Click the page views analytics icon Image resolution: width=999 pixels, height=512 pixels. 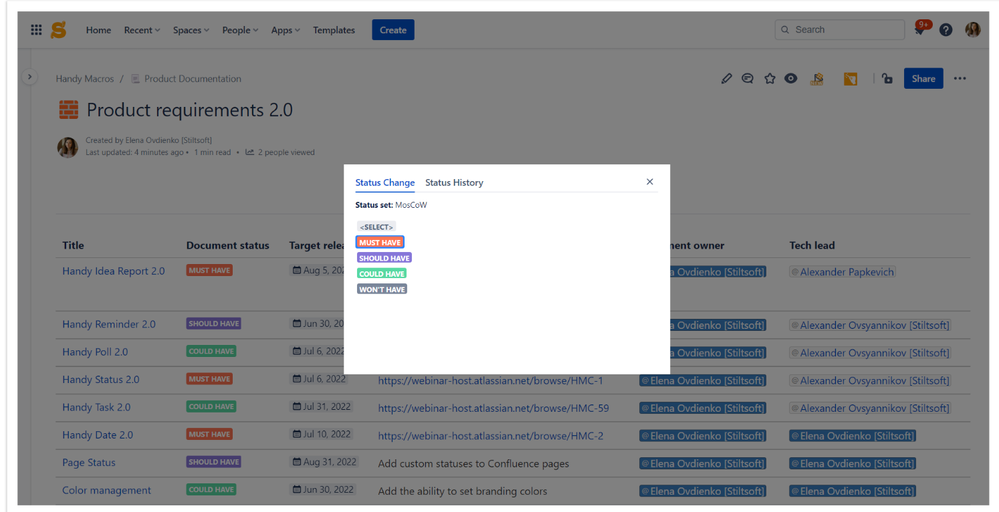[250, 152]
